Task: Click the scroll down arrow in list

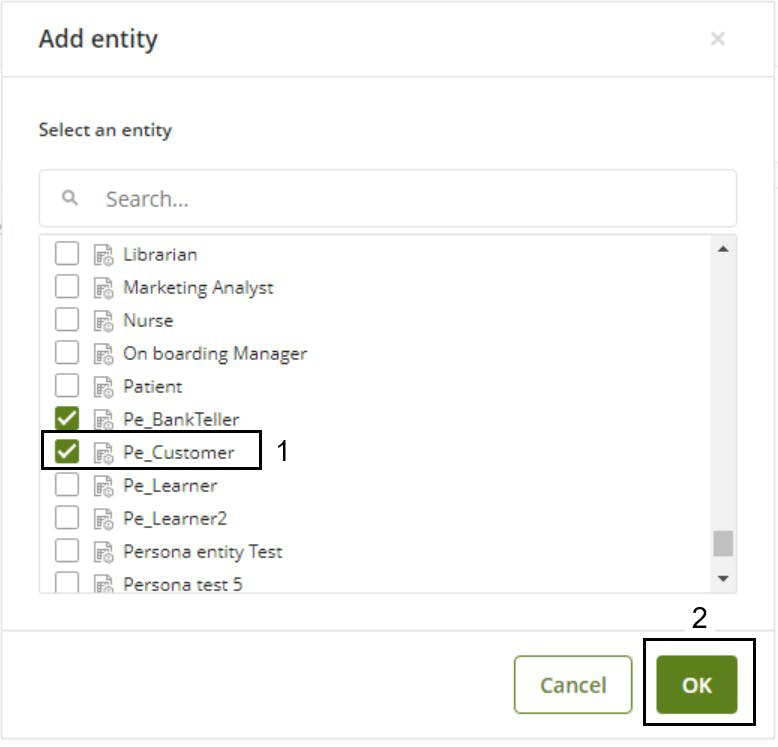Action: pyautogui.click(x=723, y=579)
